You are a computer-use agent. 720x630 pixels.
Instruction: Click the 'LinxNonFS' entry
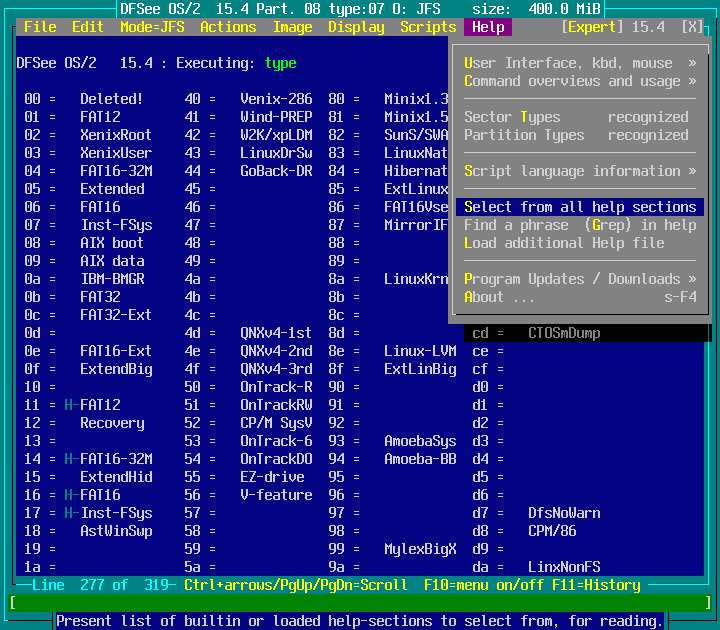pos(564,567)
